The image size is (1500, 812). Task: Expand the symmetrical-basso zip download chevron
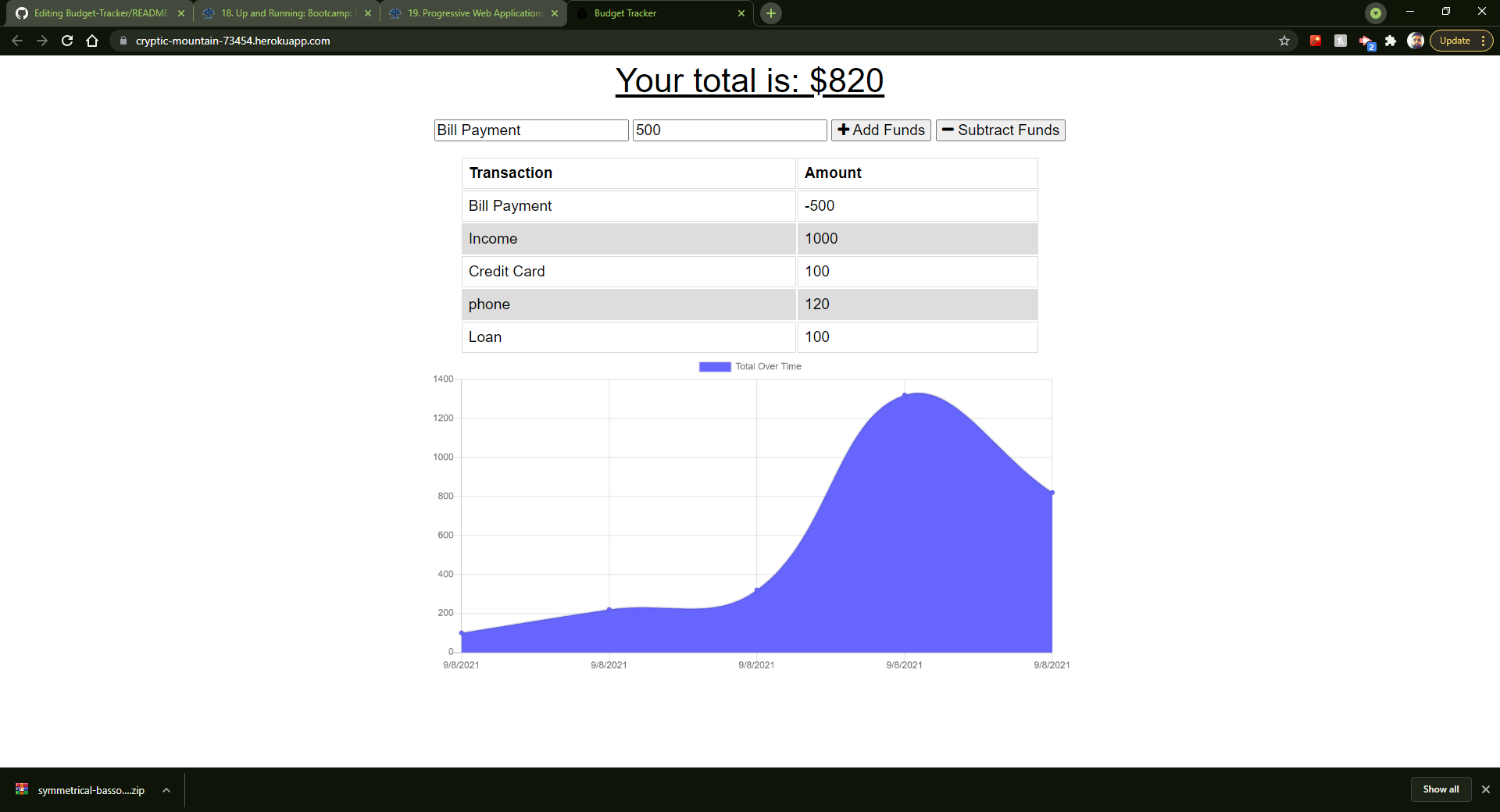[166, 790]
